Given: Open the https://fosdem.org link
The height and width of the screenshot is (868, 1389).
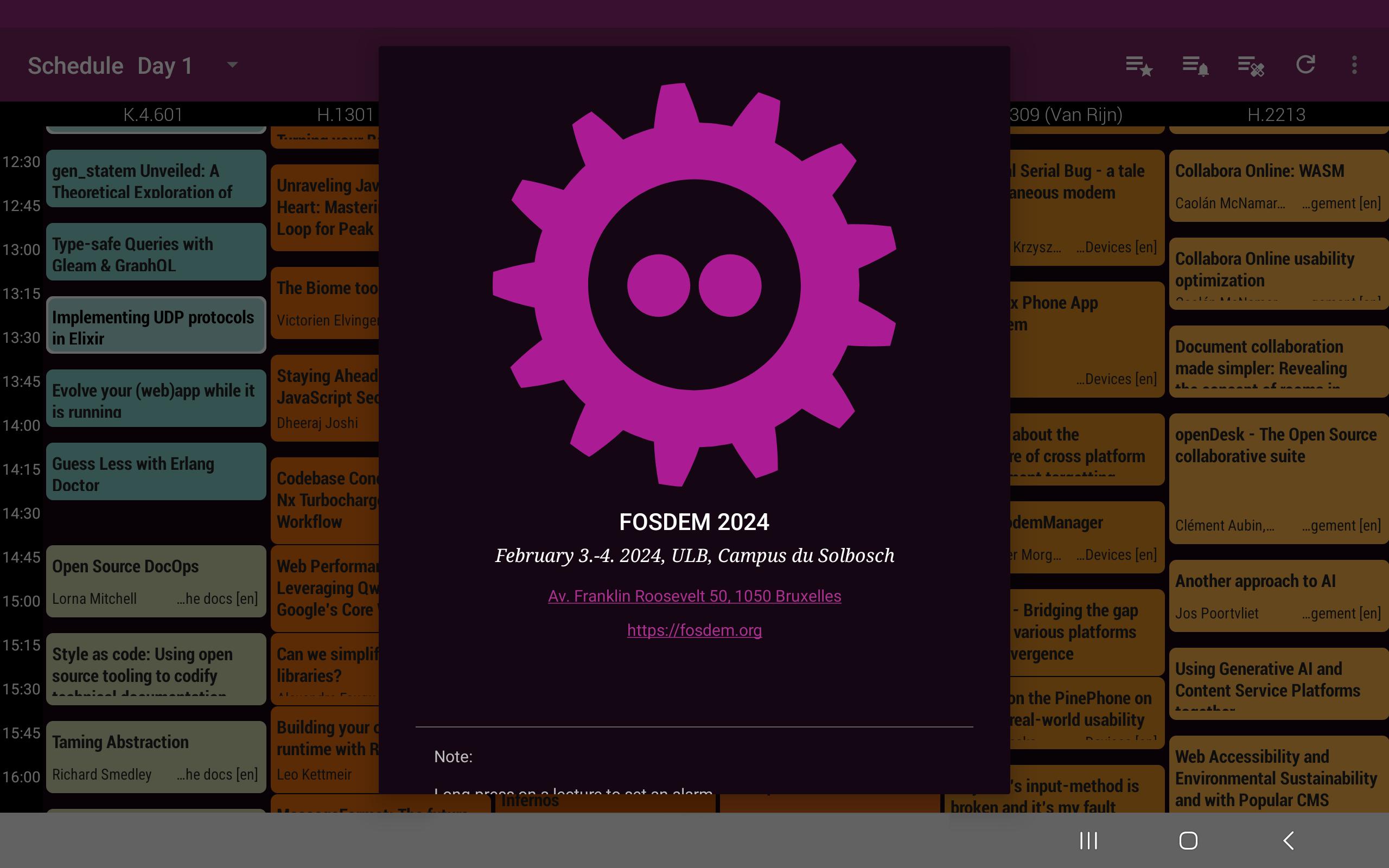Looking at the screenshot, I should [x=694, y=630].
